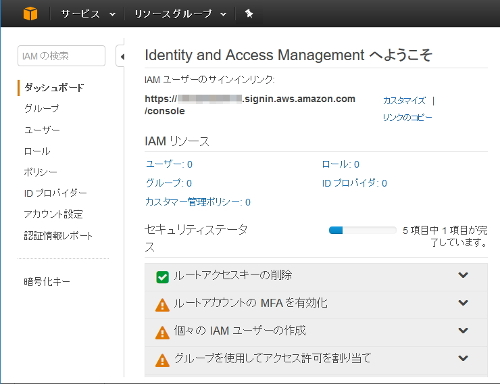Click the green check icon for root access key
This screenshot has width=500, height=384.
tap(162, 277)
